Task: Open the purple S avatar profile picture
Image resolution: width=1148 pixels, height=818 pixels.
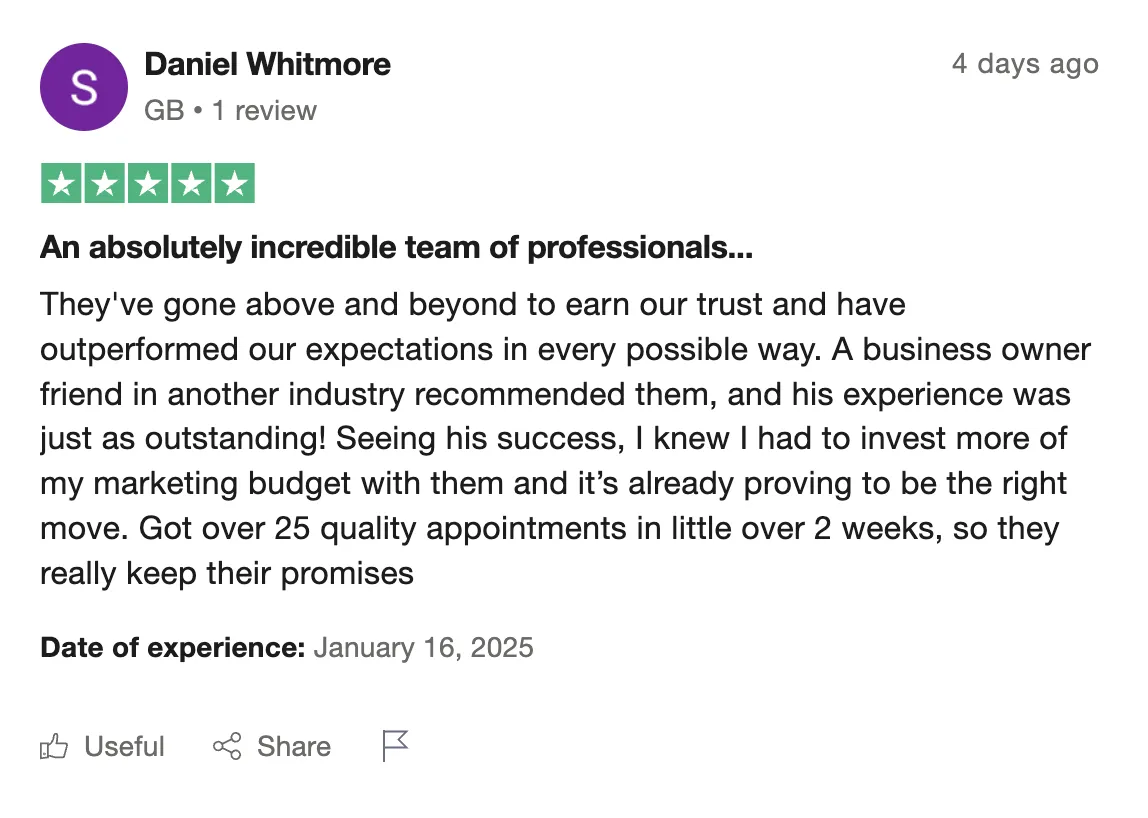Action: [x=83, y=87]
